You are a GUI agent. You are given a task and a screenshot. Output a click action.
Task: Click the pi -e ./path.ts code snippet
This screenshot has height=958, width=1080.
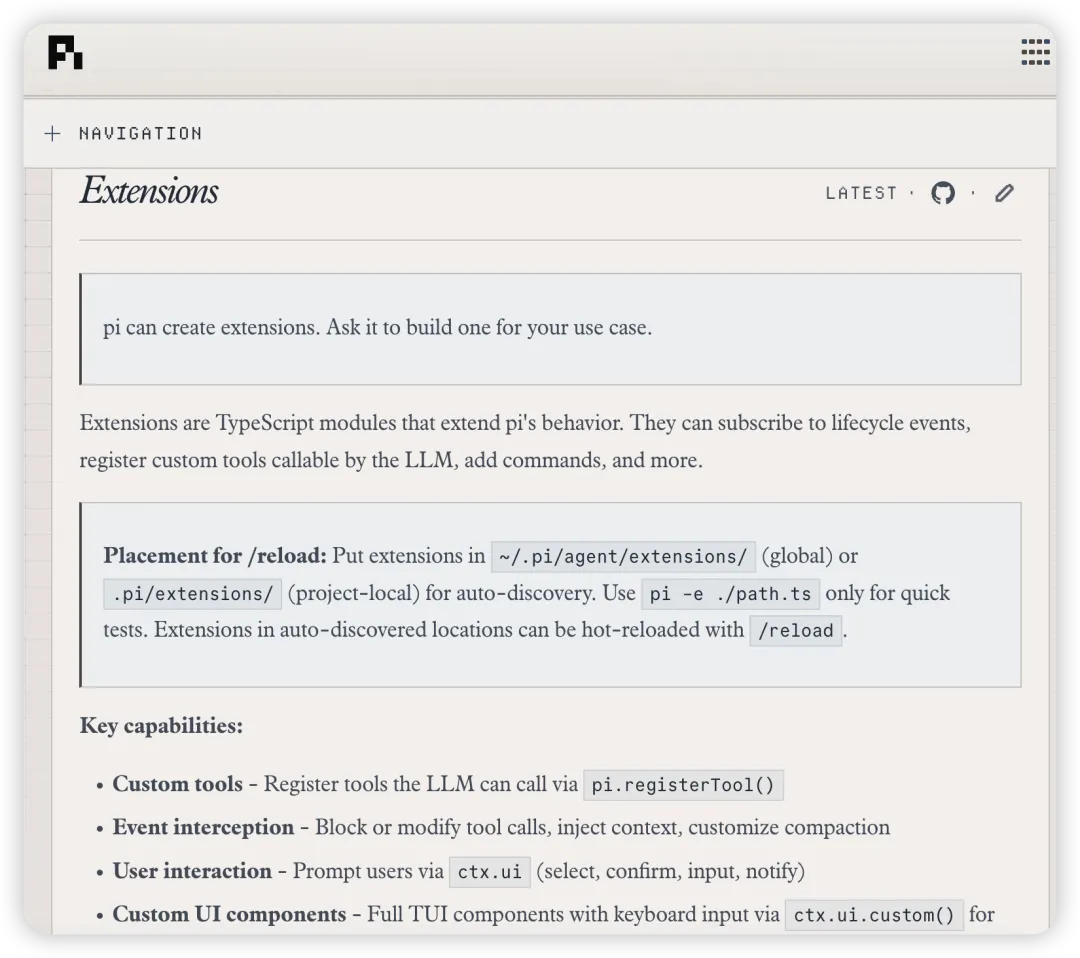(730, 594)
